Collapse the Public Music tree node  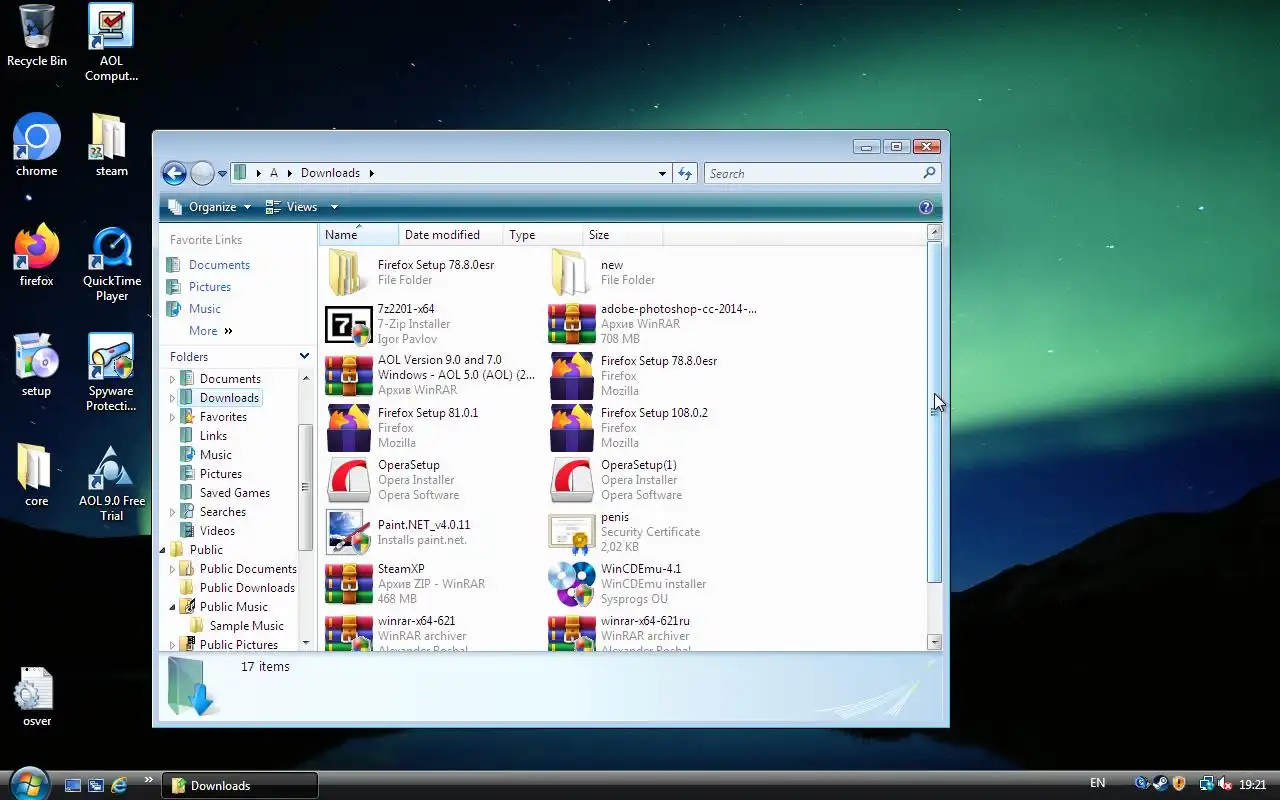[x=172, y=607]
